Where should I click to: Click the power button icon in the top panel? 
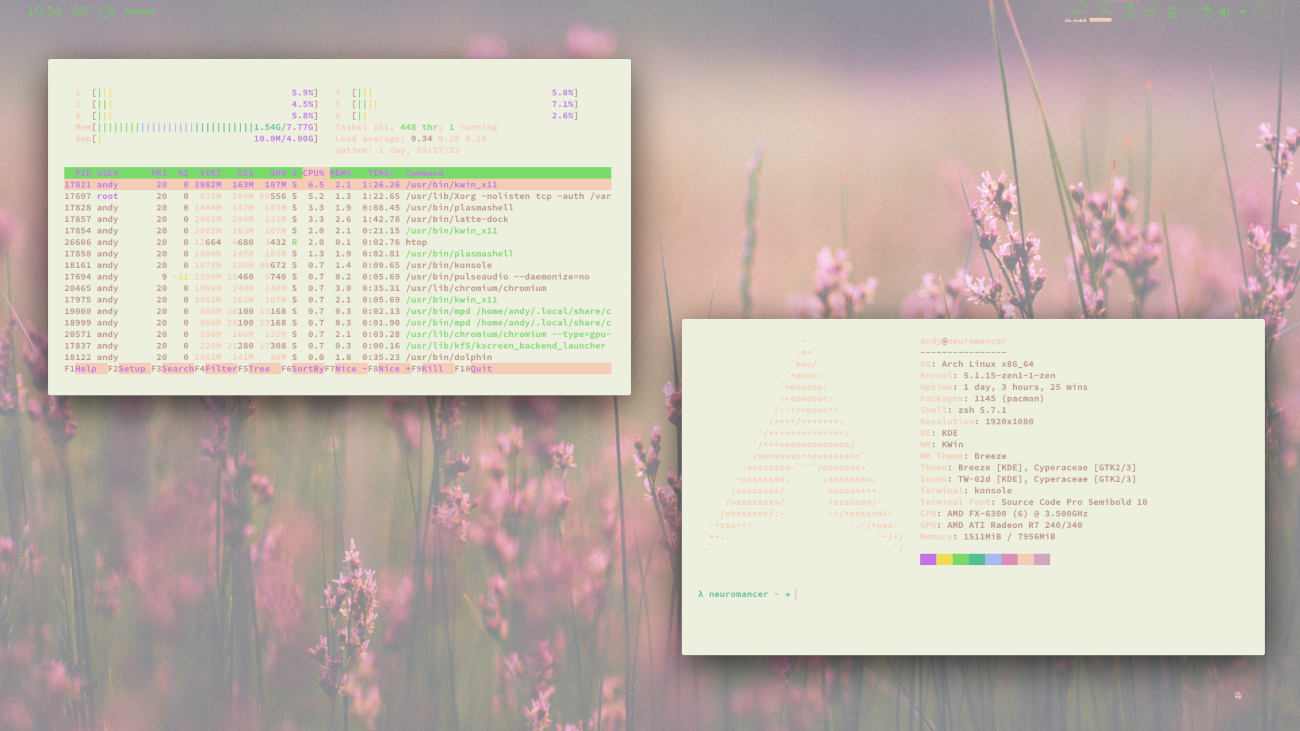1262,11
